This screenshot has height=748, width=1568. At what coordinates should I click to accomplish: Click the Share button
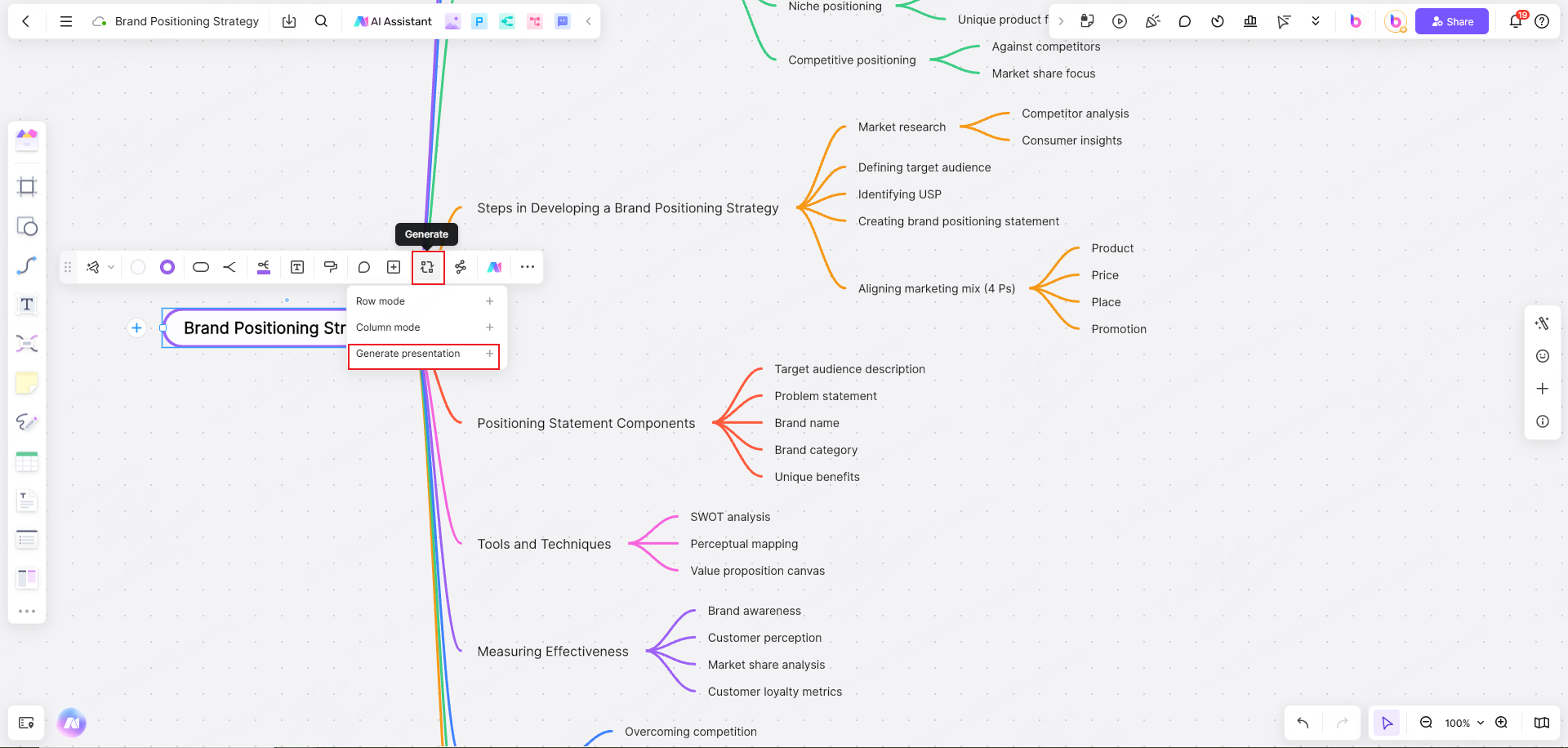(1451, 21)
